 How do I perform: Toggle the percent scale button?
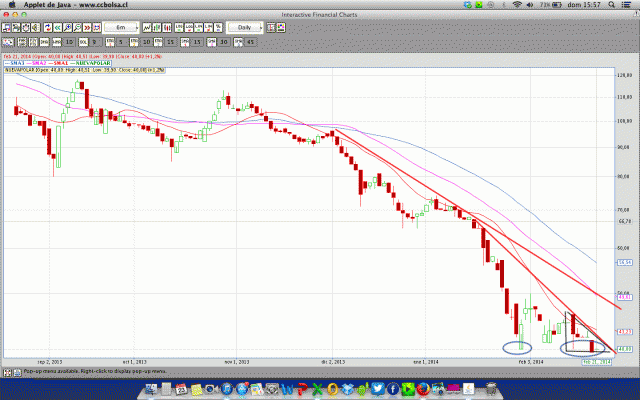point(218,27)
